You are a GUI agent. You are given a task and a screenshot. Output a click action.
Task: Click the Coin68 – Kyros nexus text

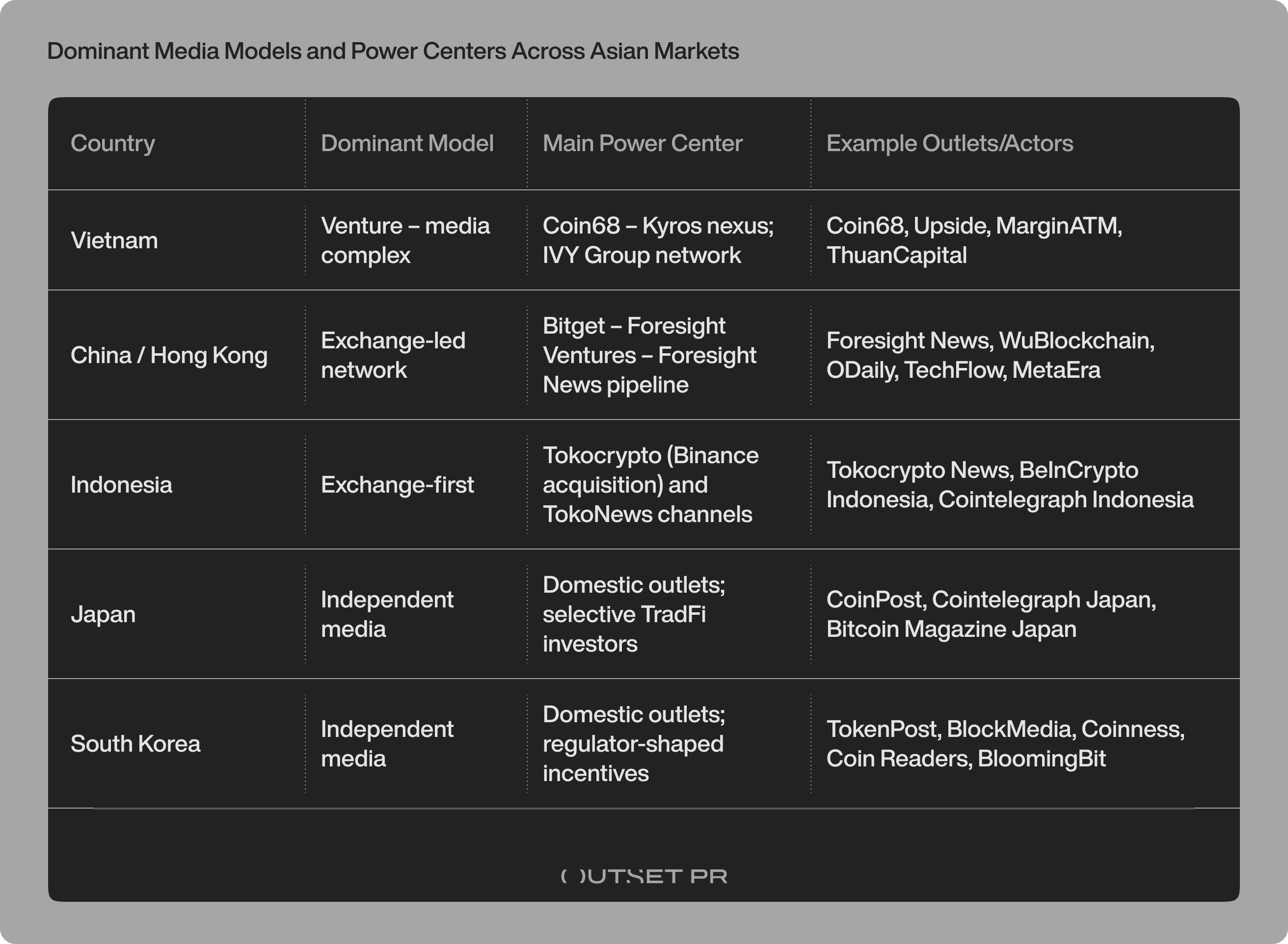coord(659,240)
